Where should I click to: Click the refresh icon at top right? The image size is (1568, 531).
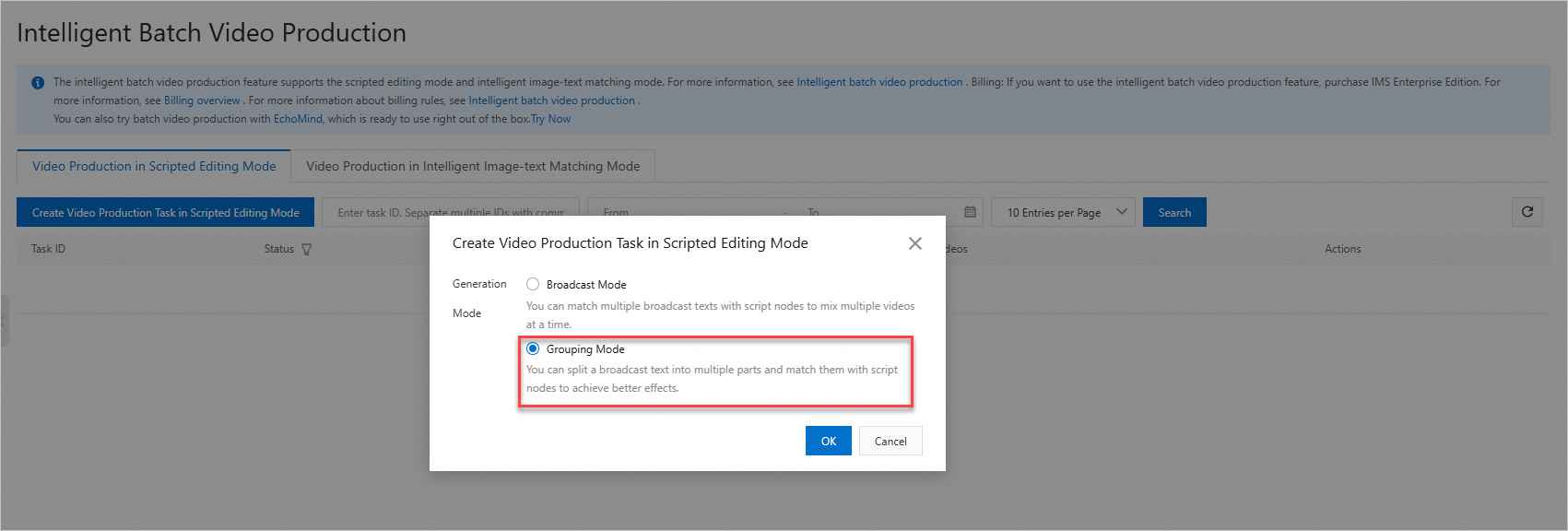point(1527,212)
